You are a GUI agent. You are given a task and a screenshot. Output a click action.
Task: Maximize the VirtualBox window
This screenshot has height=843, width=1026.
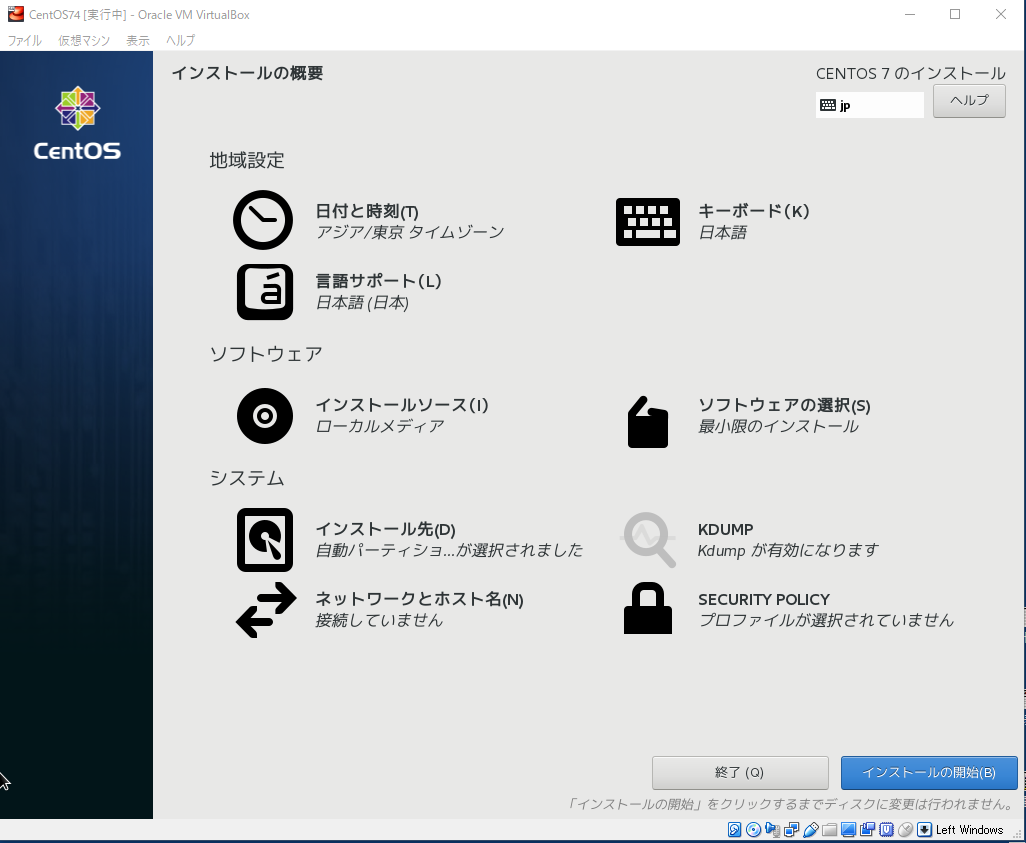955,14
